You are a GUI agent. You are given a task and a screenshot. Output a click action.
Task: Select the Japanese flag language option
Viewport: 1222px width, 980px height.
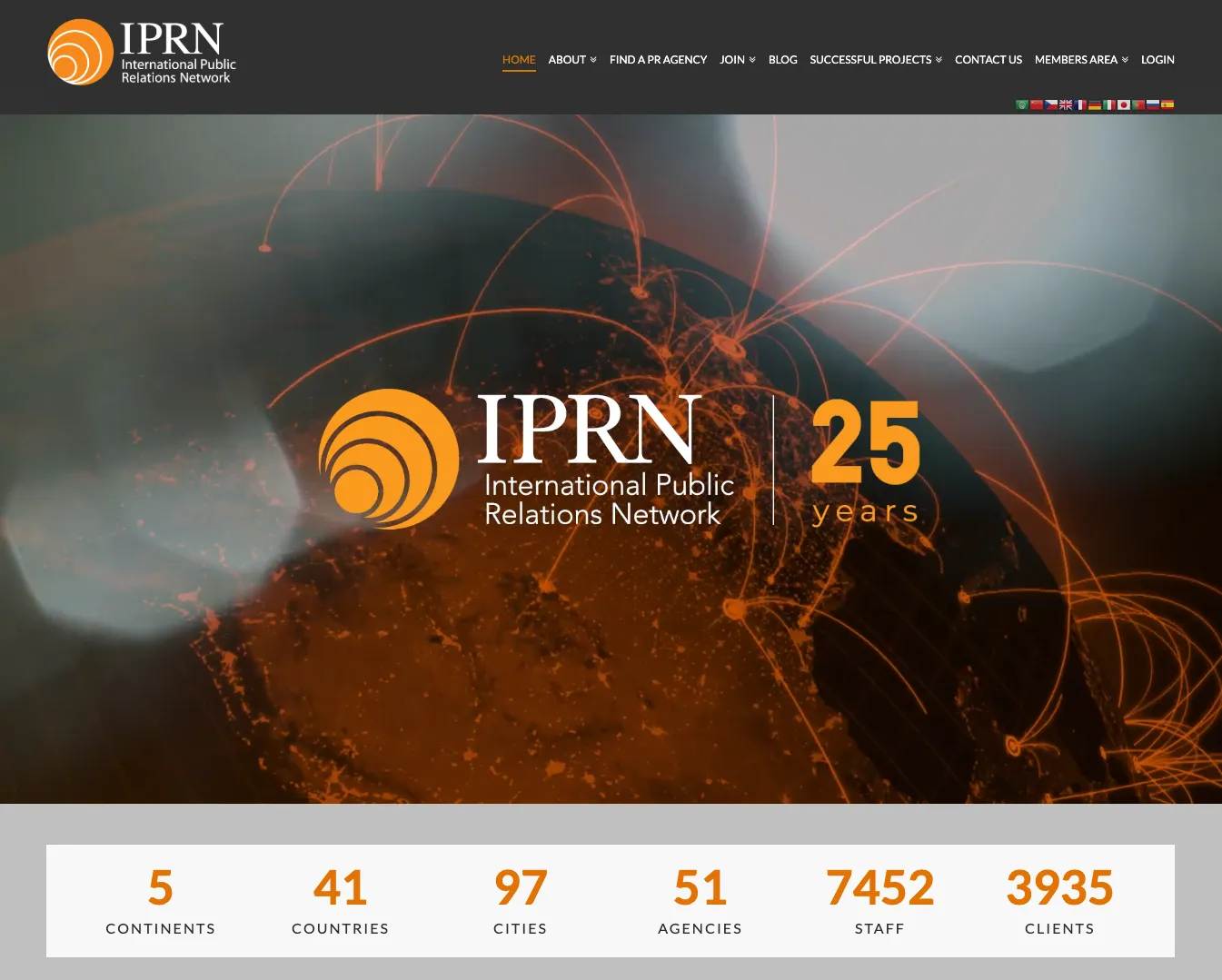1124,105
